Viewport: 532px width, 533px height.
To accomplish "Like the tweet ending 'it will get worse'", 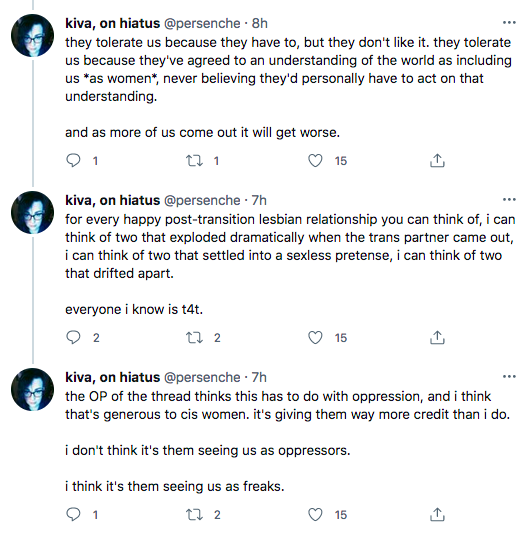I will (315, 160).
